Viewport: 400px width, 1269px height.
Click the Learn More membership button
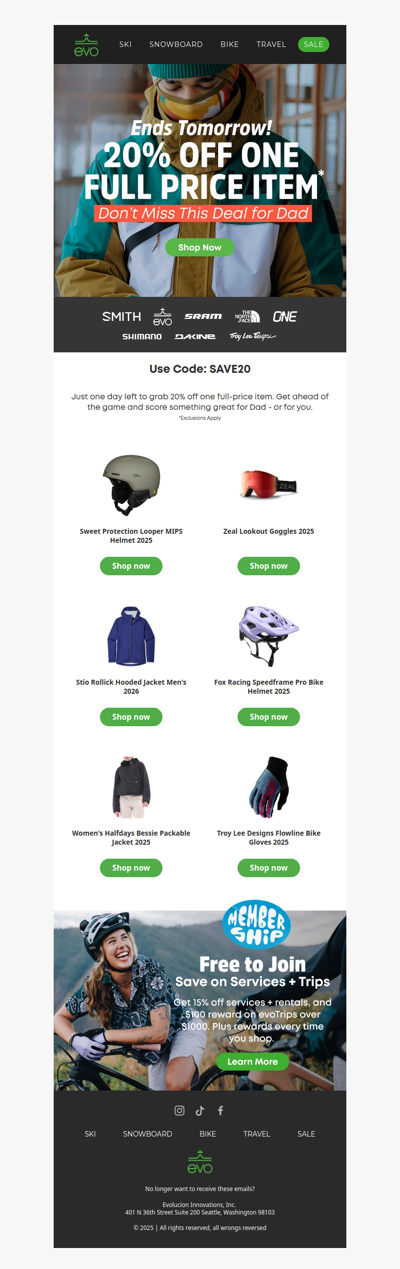253,1061
